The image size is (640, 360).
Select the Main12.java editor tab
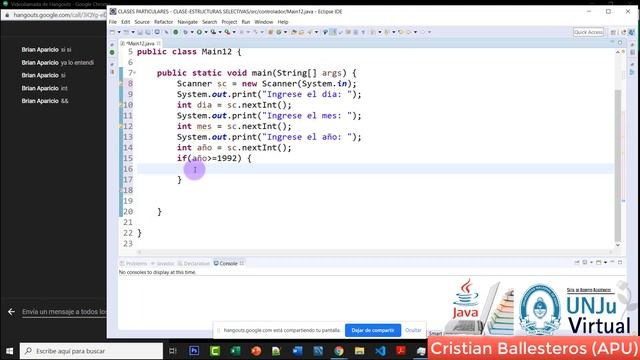point(140,43)
